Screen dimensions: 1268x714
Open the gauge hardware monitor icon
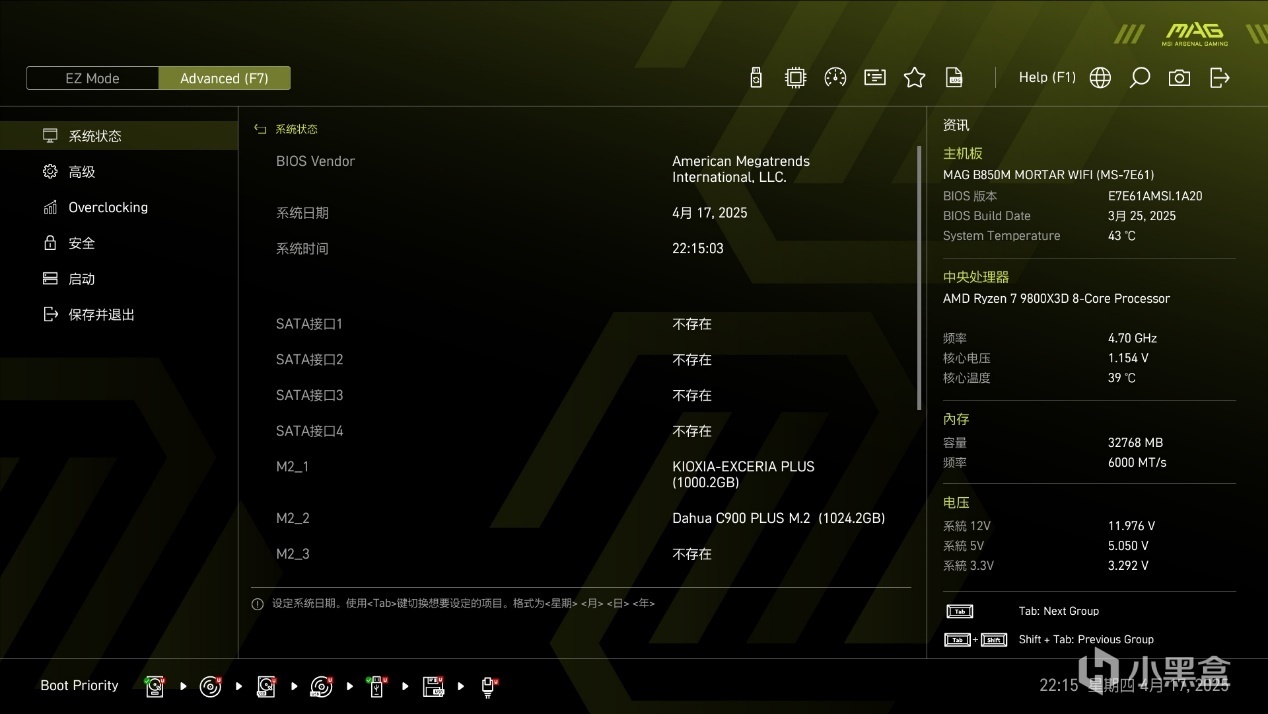coord(835,77)
